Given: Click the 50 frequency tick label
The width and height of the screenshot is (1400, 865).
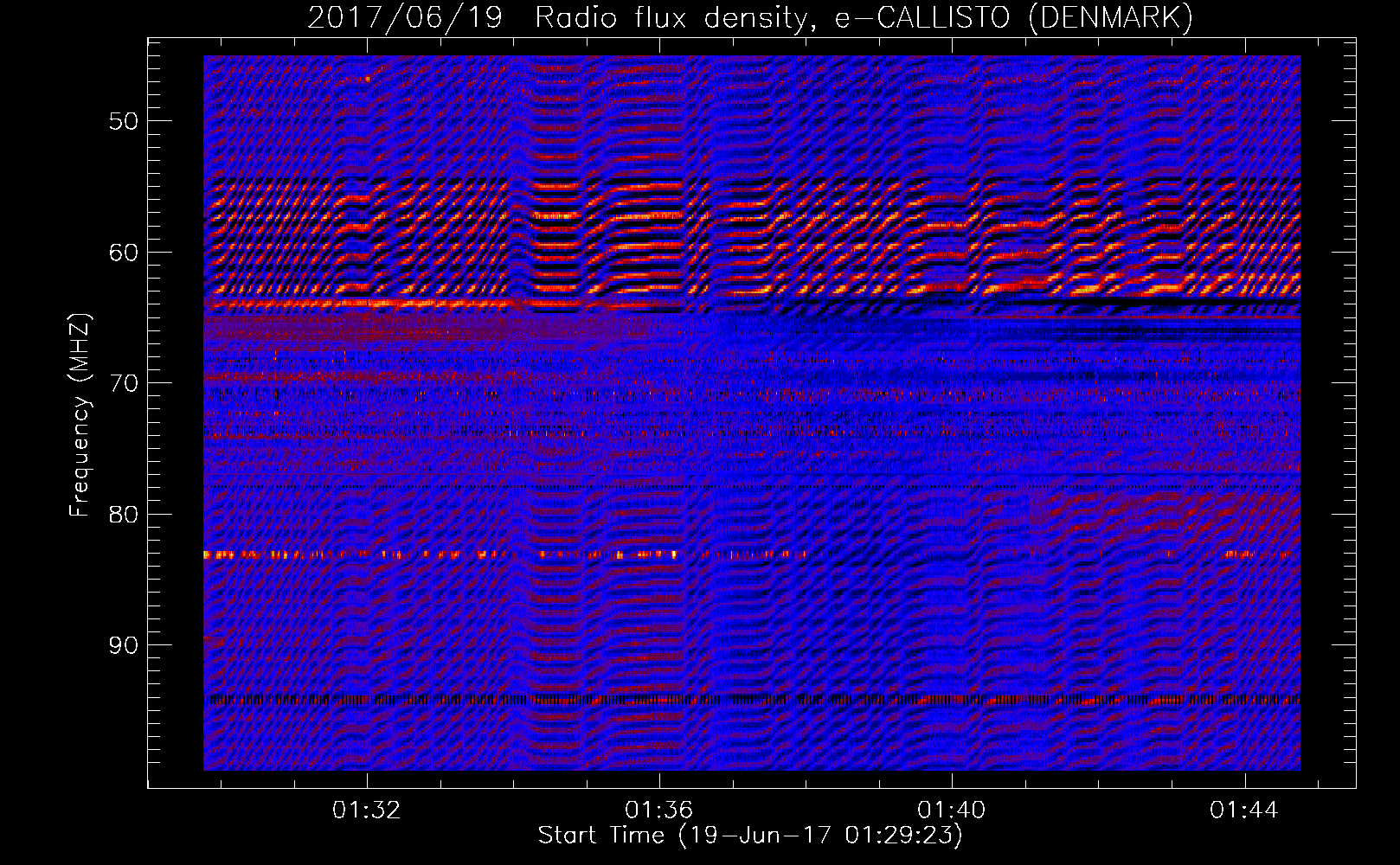Looking at the screenshot, I should click(x=123, y=121).
